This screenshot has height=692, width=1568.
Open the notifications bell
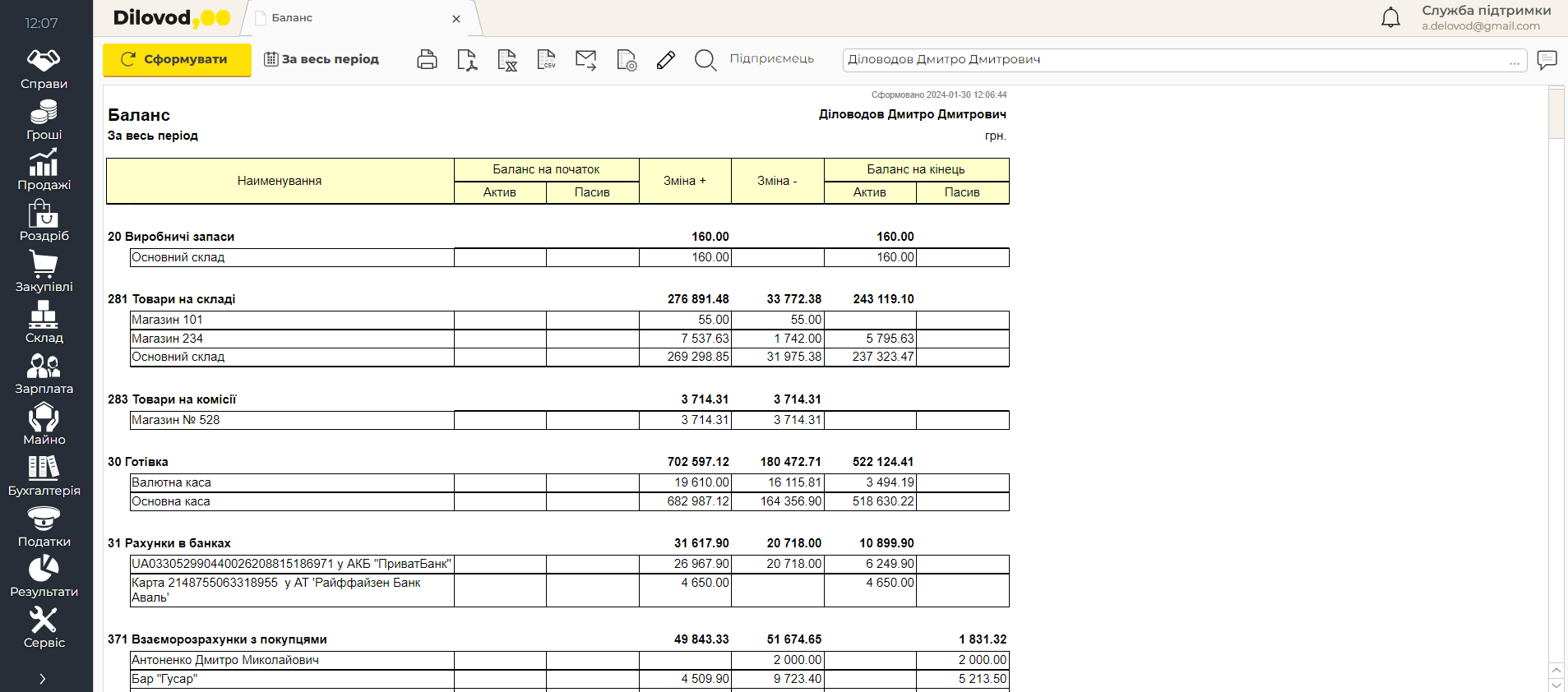[x=1390, y=18]
